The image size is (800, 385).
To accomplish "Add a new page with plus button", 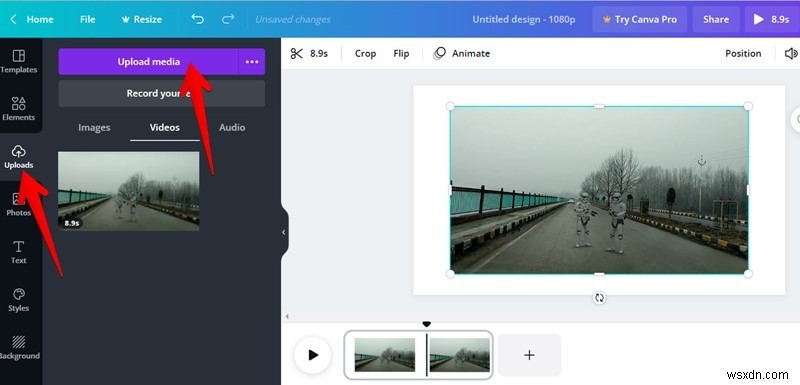I will 530,355.
